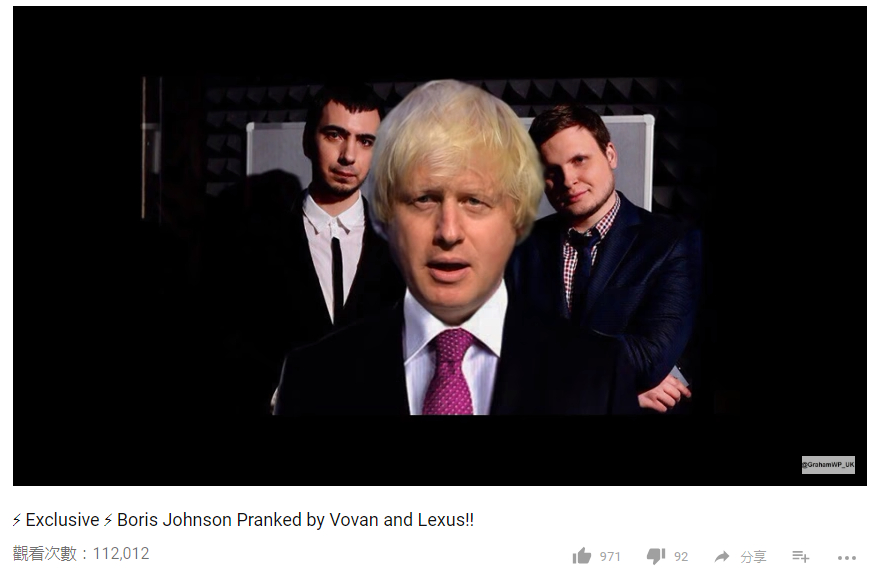The height and width of the screenshot is (574, 878).
Task: Click the first lightning bolt in title
Action: 17,520
